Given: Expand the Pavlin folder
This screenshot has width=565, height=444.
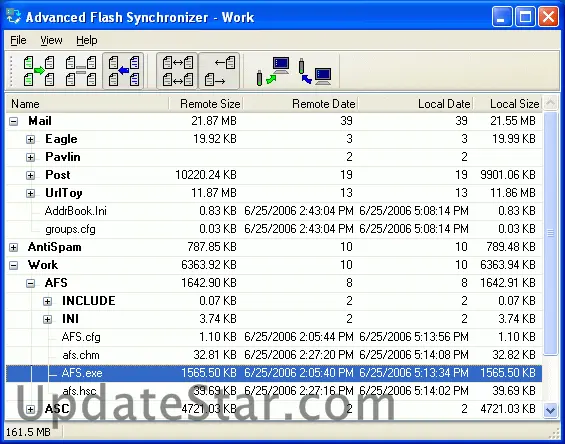Looking at the screenshot, I should 30,157.
